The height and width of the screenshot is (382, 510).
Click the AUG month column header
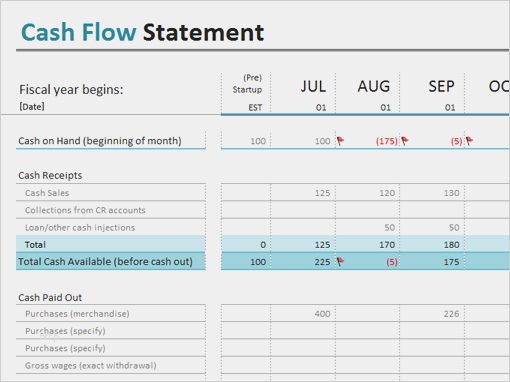[374, 87]
